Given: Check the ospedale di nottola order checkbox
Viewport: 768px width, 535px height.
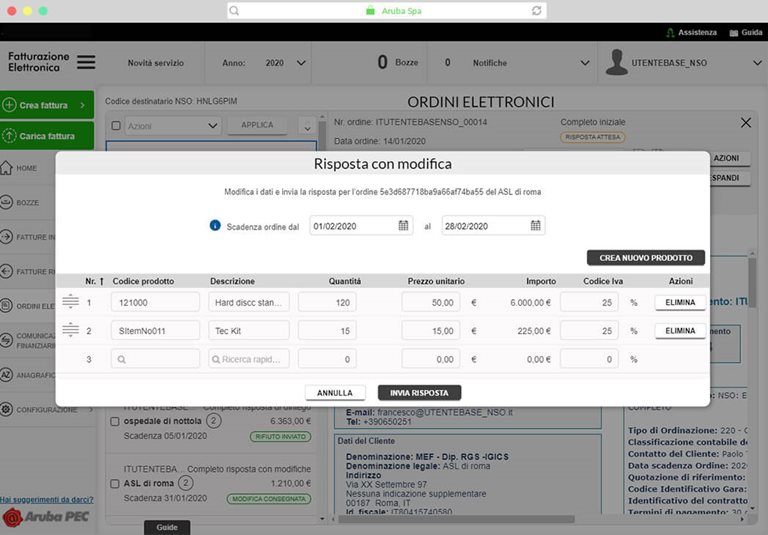Looking at the screenshot, I should point(116,421).
